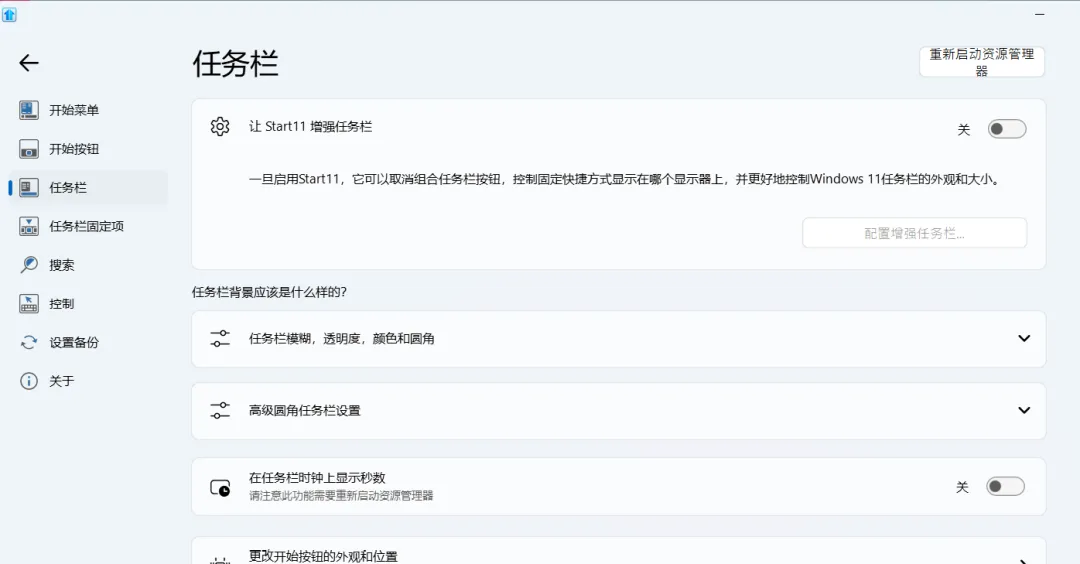Enable 让 Start11 增强任务栏 toggle

click(x=1006, y=129)
